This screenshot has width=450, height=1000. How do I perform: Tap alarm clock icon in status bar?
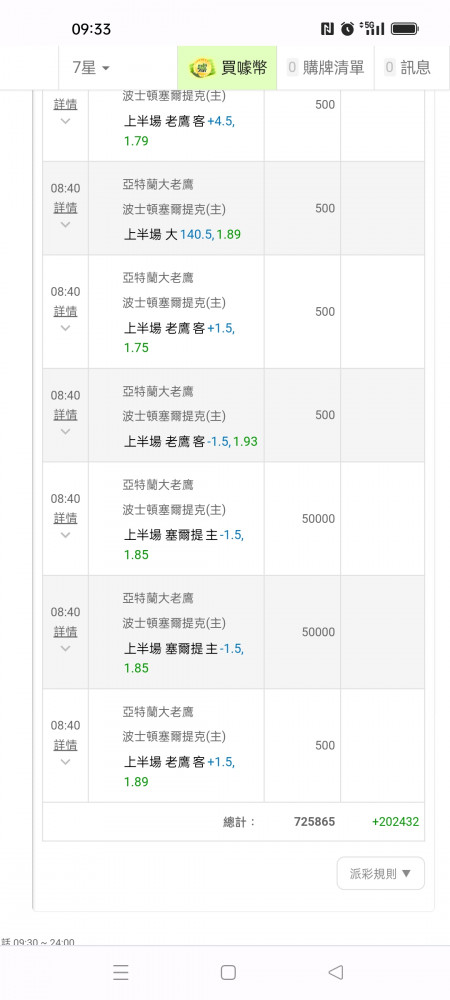pyautogui.click(x=347, y=29)
